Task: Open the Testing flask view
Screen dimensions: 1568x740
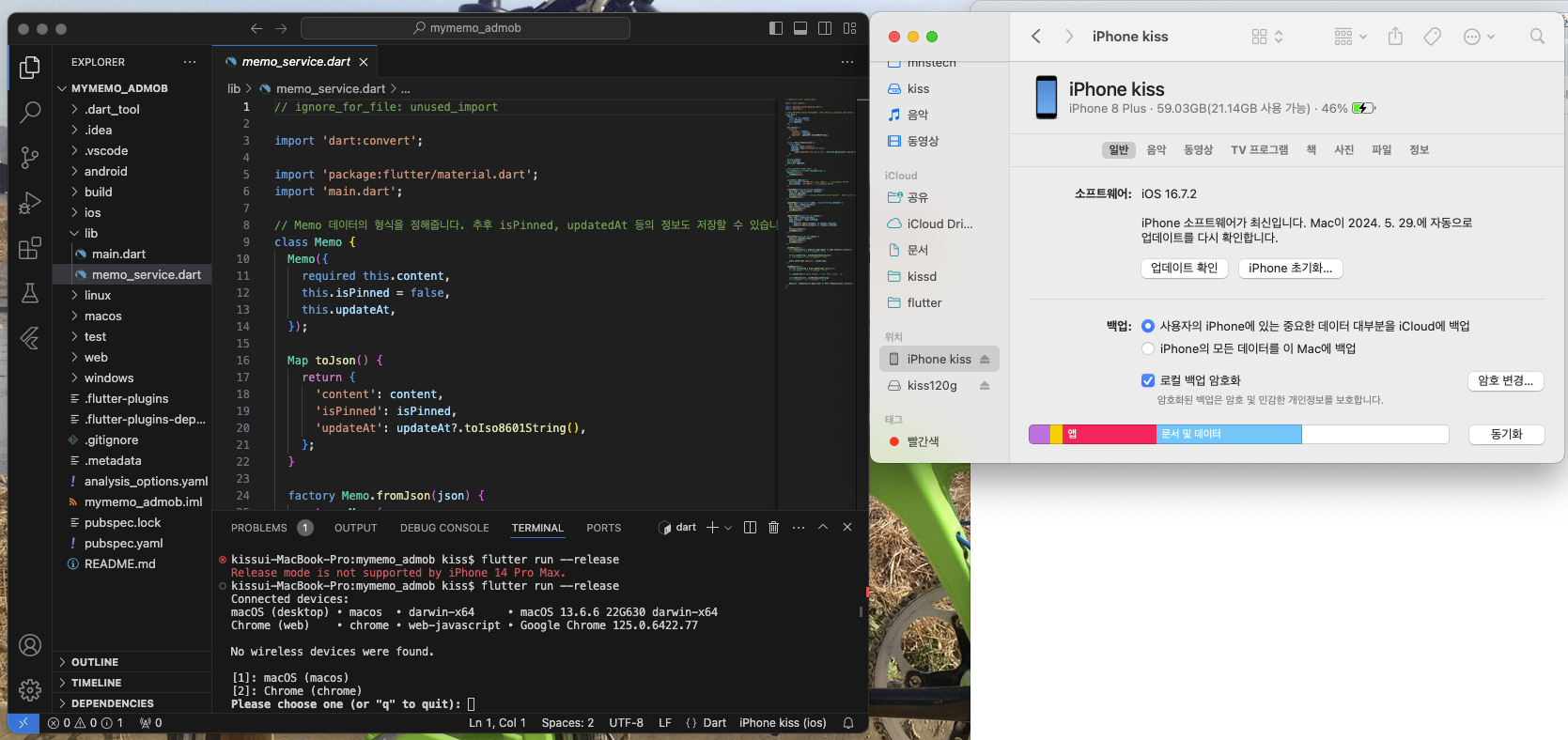Action: 30,293
